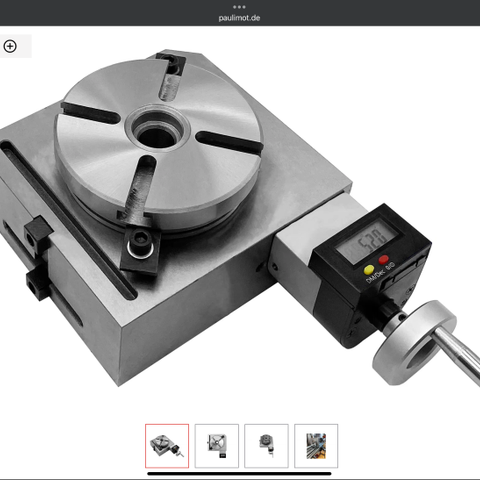The width and height of the screenshot is (480, 480).
Task: Click the DM/Dec label on readout
Action: point(375,276)
